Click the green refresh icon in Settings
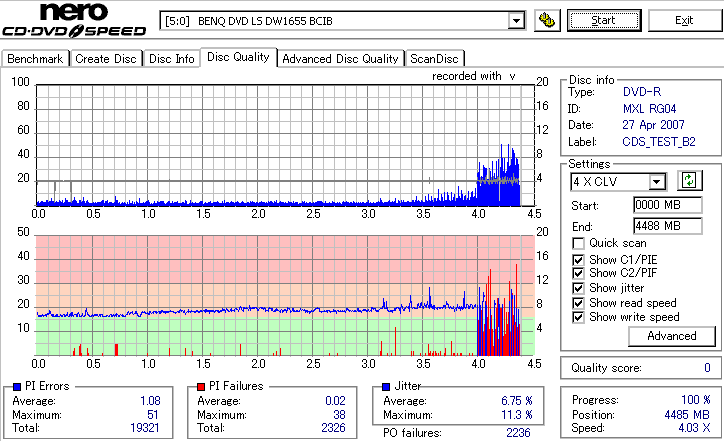Image resolution: width=724 pixels, height=441 pixels. pyautogui.click(x=689, y=180)
